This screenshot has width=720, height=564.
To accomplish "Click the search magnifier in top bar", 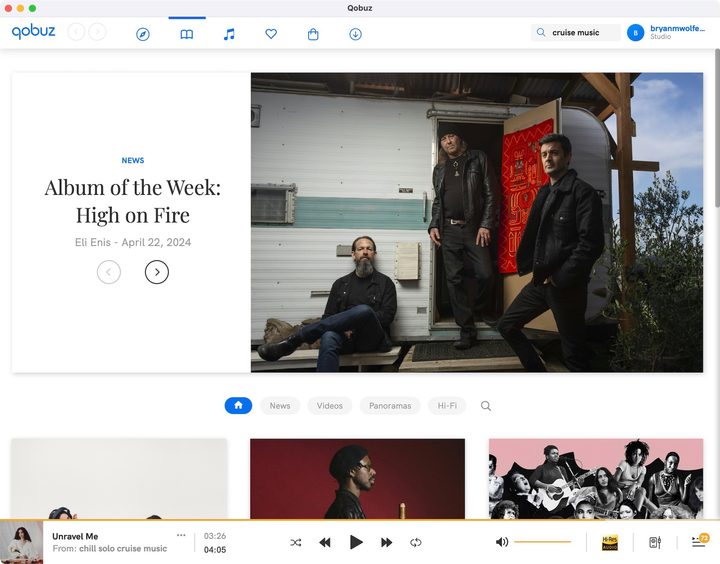I will [541, 33].
